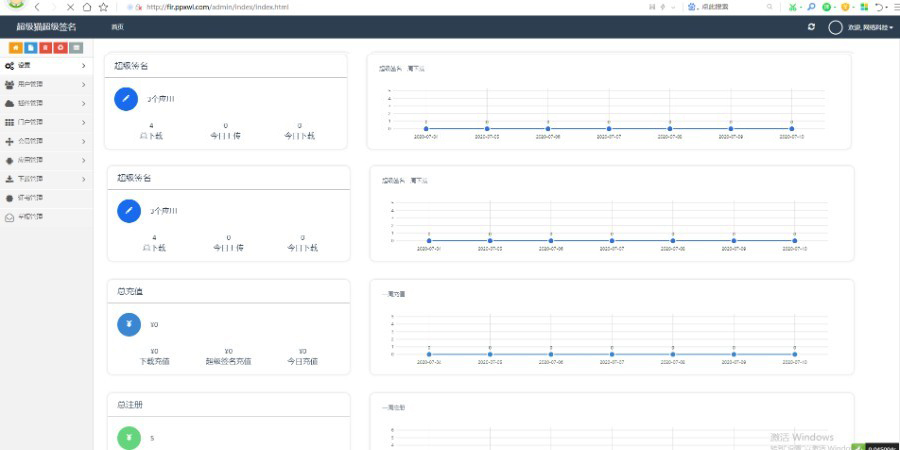Click the red shortcut button in sidebar
900x450 pixels.
coord(46,47)
